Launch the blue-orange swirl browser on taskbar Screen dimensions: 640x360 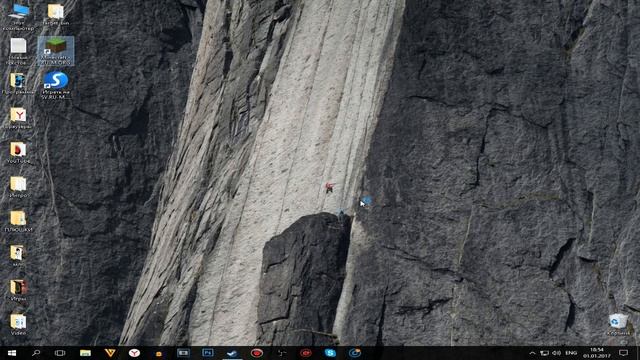tap(355, 353)
